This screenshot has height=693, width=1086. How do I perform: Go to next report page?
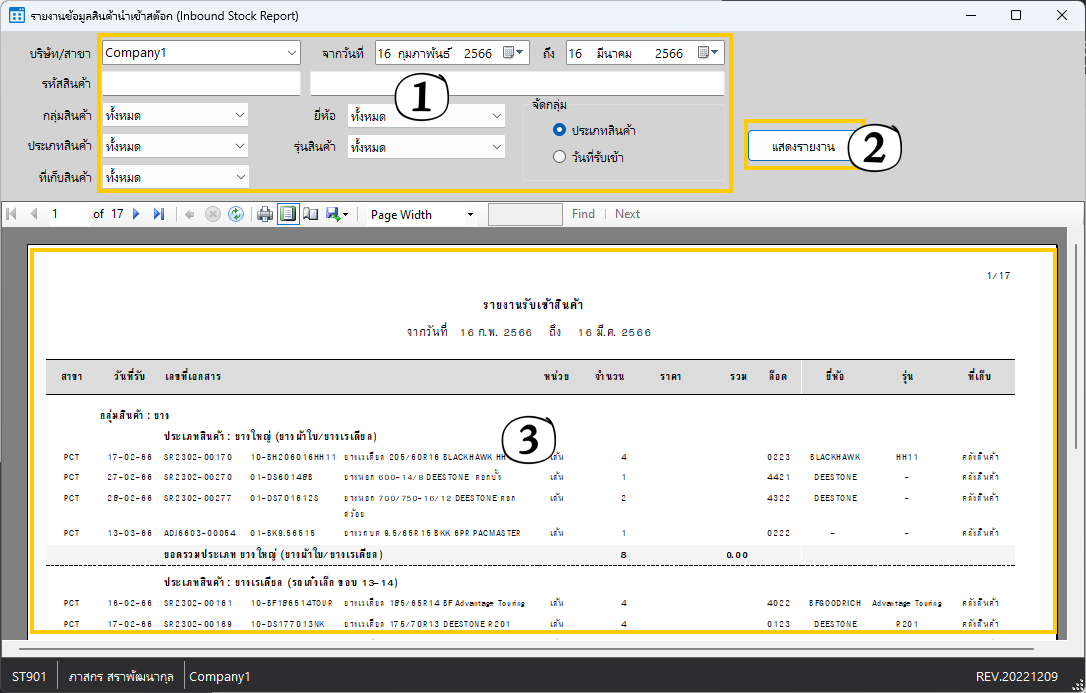(137, 214)
